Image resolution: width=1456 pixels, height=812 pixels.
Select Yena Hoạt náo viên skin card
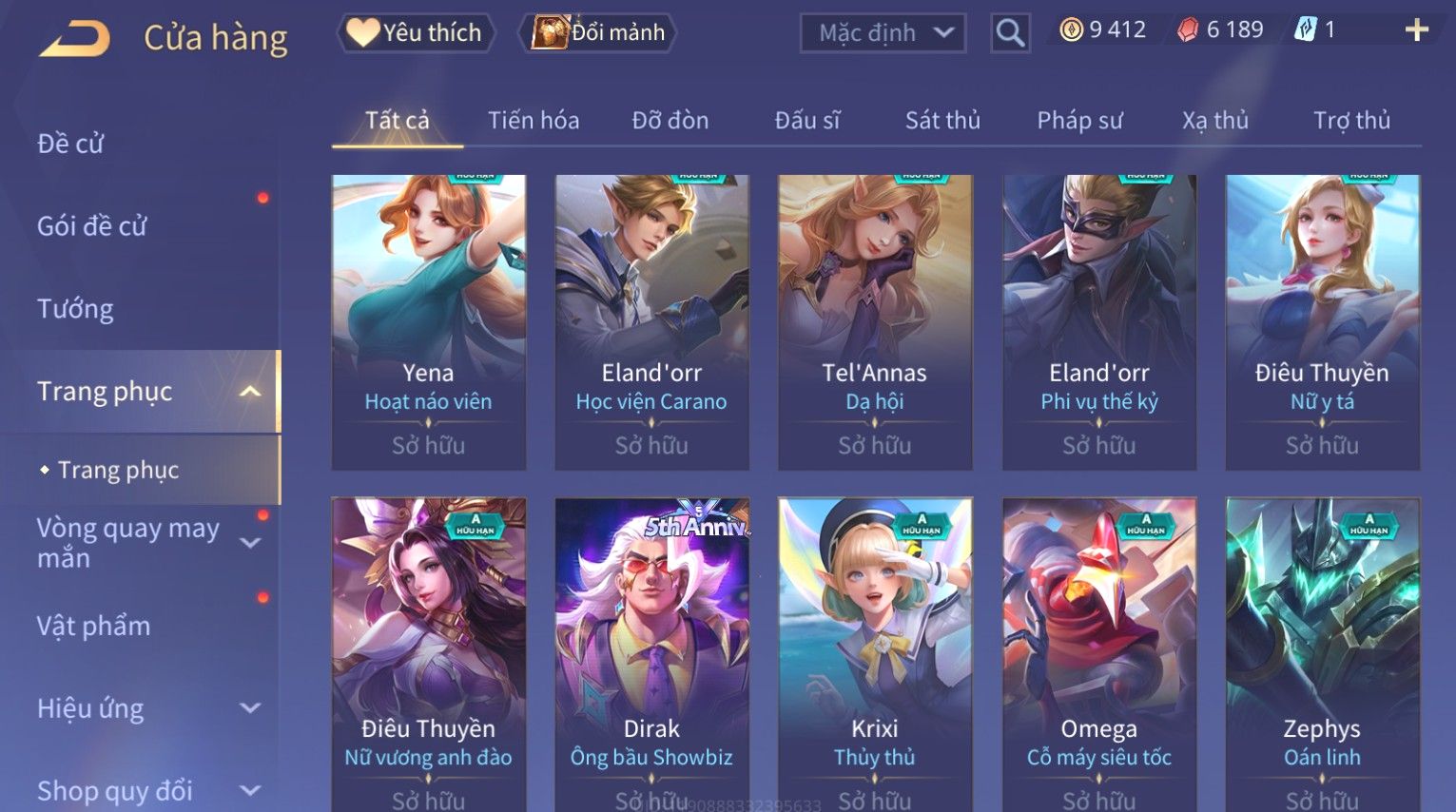[x=428, y=322]
